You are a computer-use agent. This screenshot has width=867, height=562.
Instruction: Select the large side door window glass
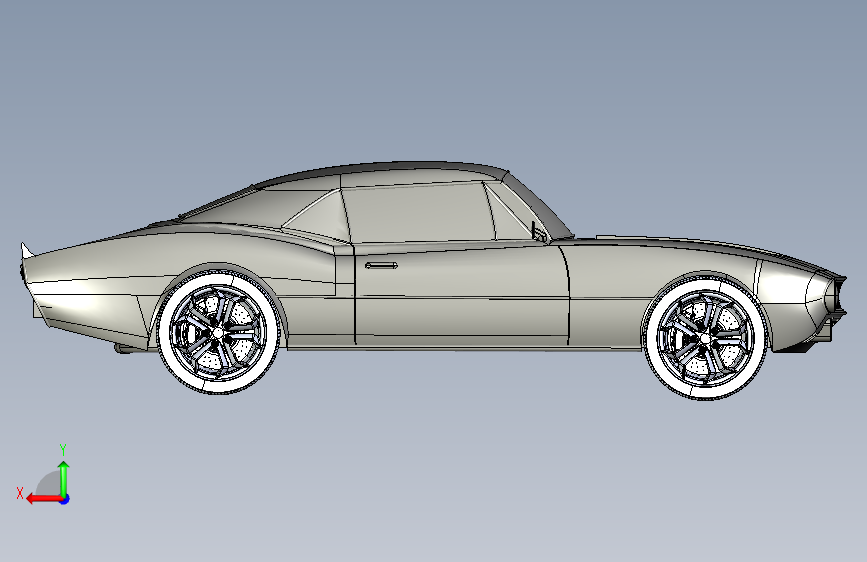coord(417,213)
